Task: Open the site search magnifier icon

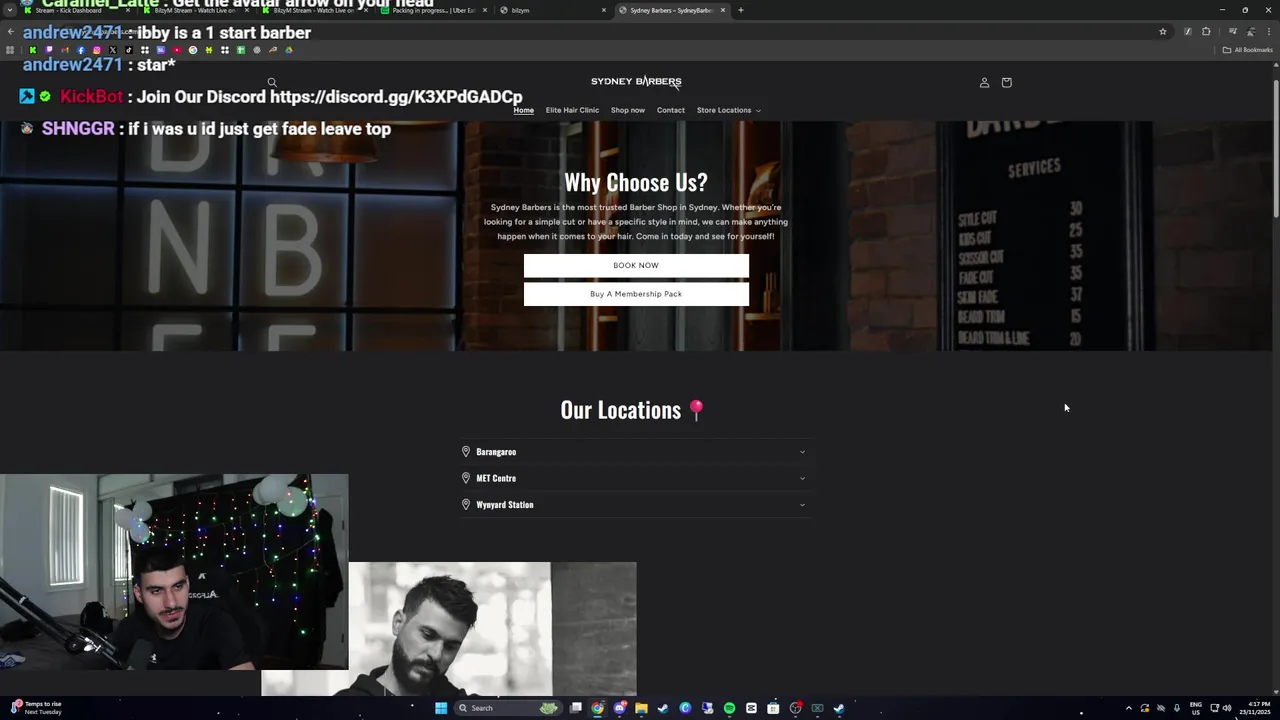Action: [x=272, y=82]
